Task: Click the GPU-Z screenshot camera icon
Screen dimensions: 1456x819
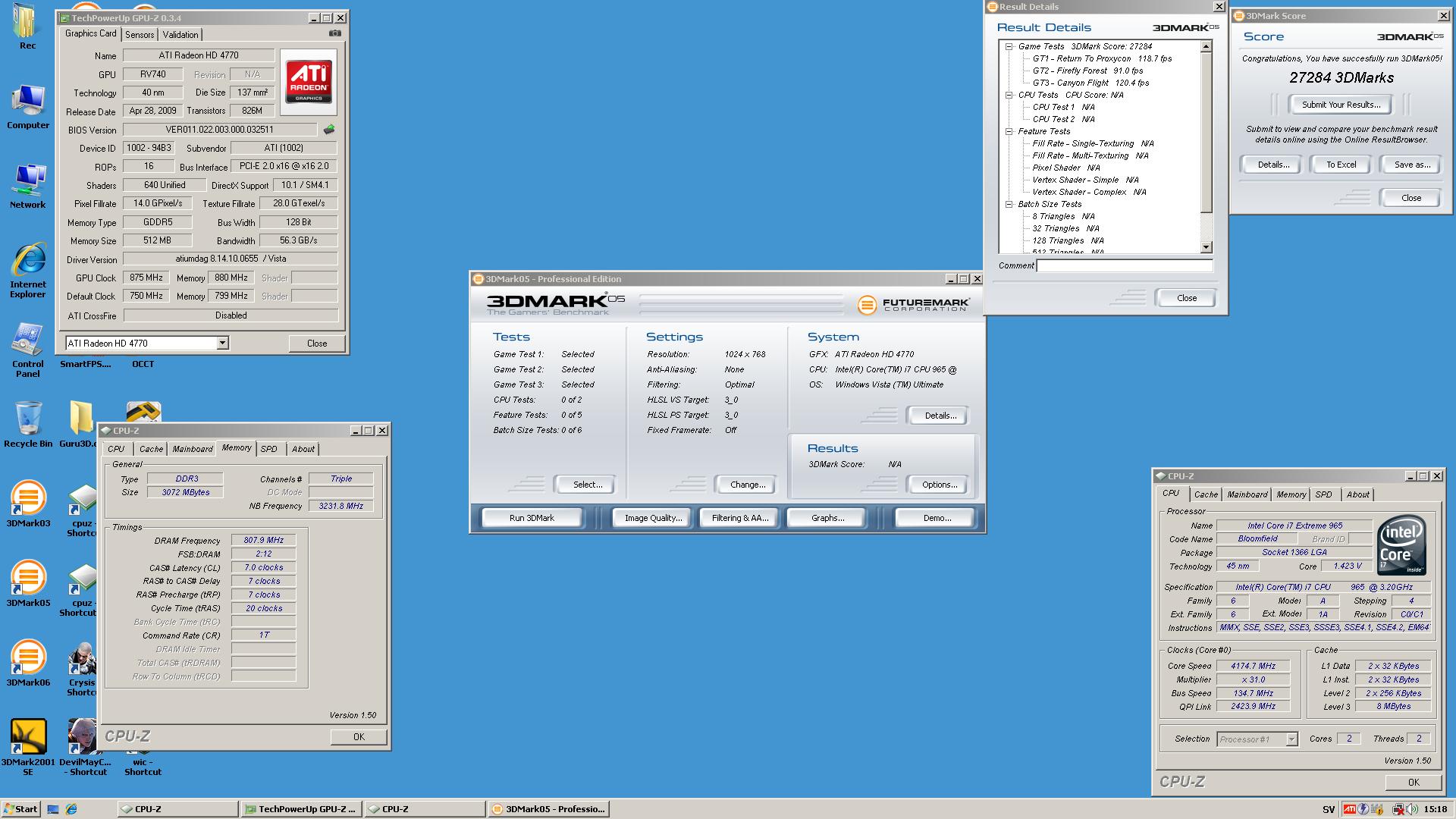Action: click(x=335, y=33)
